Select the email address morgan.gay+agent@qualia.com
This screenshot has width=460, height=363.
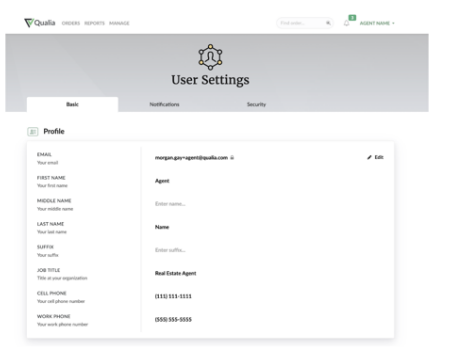point(191,157)
